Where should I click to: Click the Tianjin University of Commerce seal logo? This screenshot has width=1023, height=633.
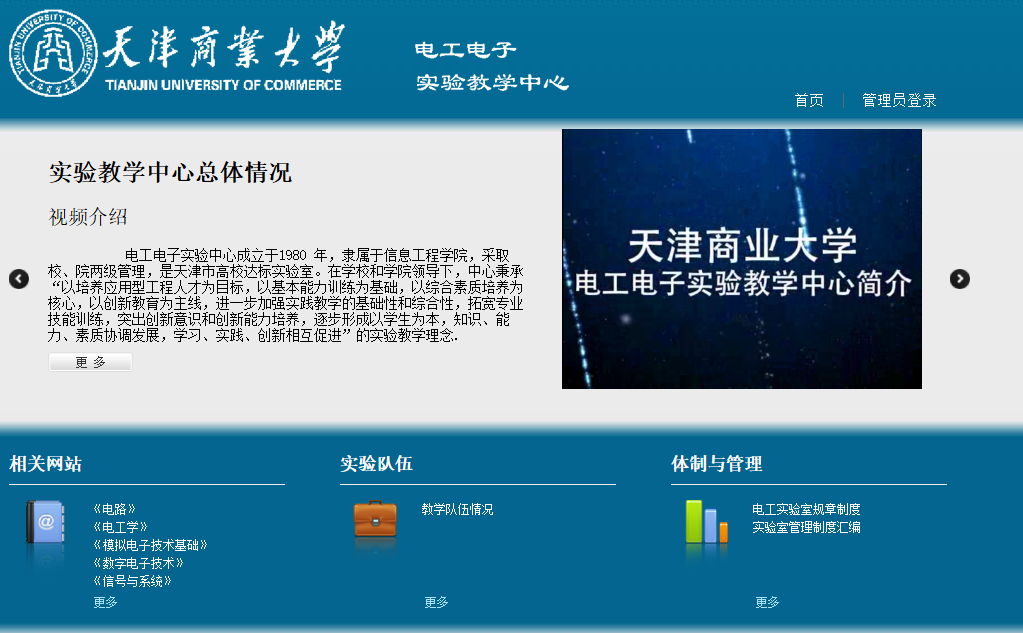pos(53,54)
